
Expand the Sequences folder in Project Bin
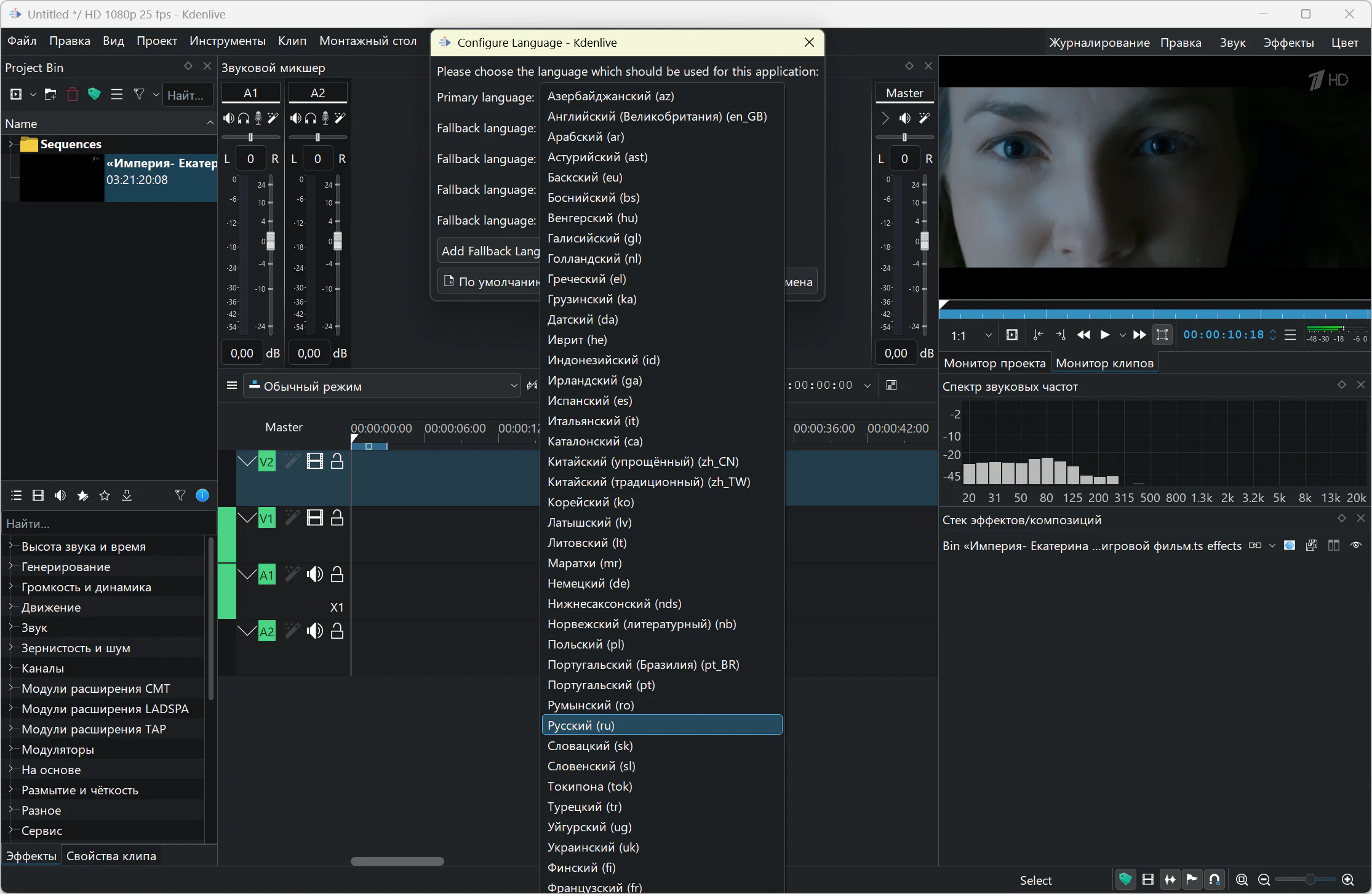10,144
